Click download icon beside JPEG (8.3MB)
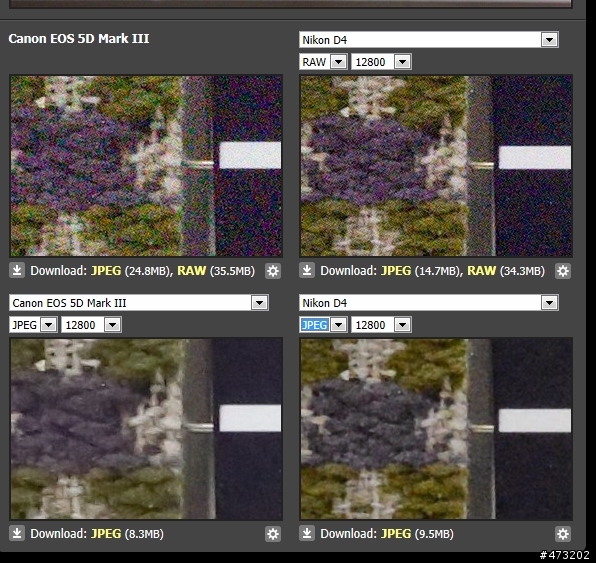Image resolution: width=596 pixels, height=563 pixels. (17, 534)
